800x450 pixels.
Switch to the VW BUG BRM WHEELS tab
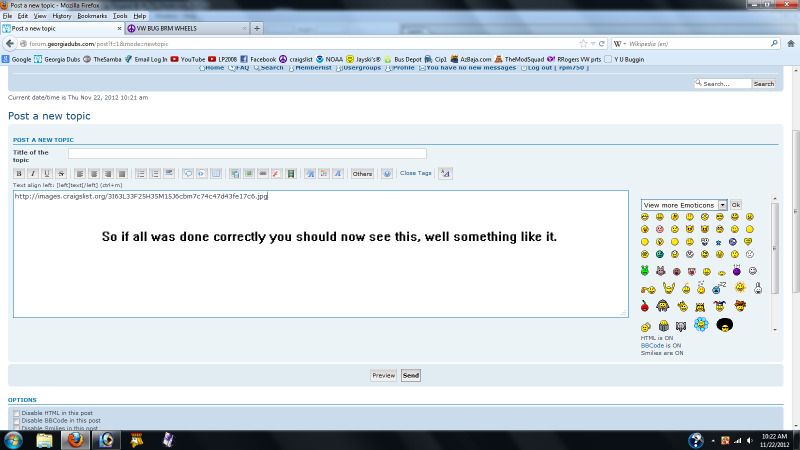[187, 29]
